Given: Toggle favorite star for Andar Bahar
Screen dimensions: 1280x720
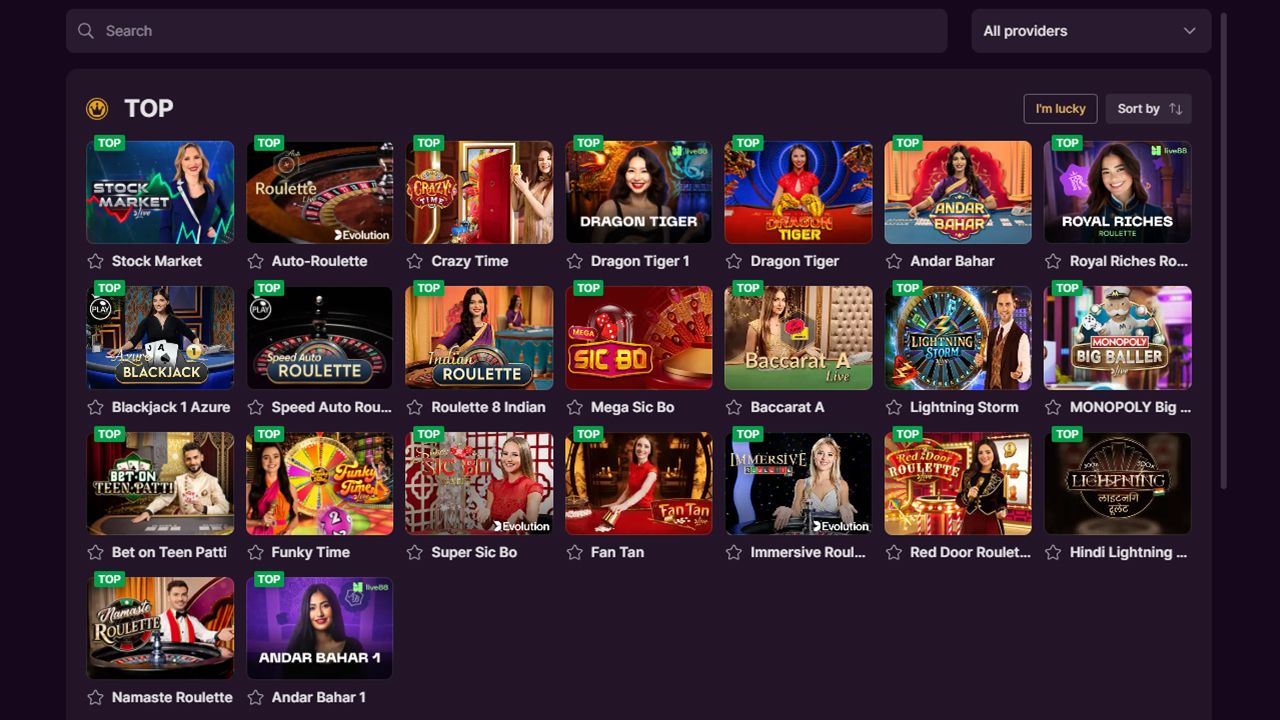Looking at the screenshot, I should pos(893,261).
